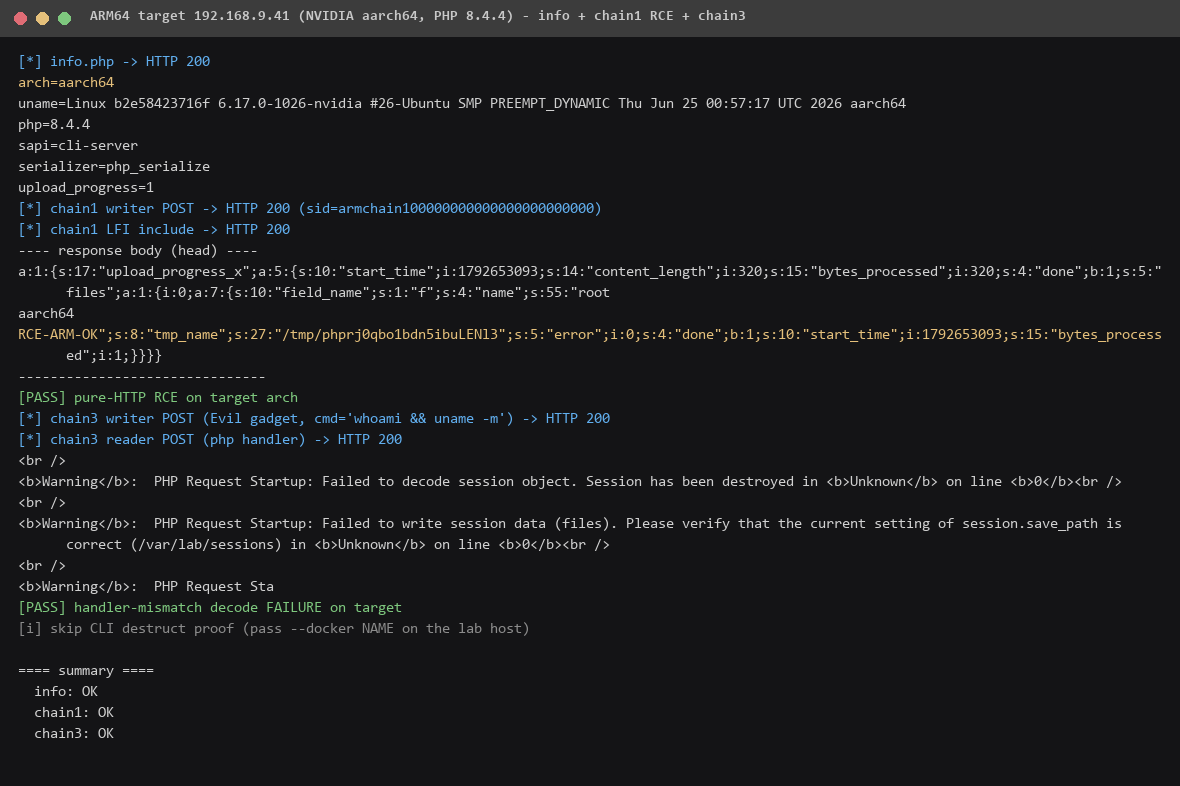
Task: Click the "info: OK" summary line
Action: pos(66,692)
